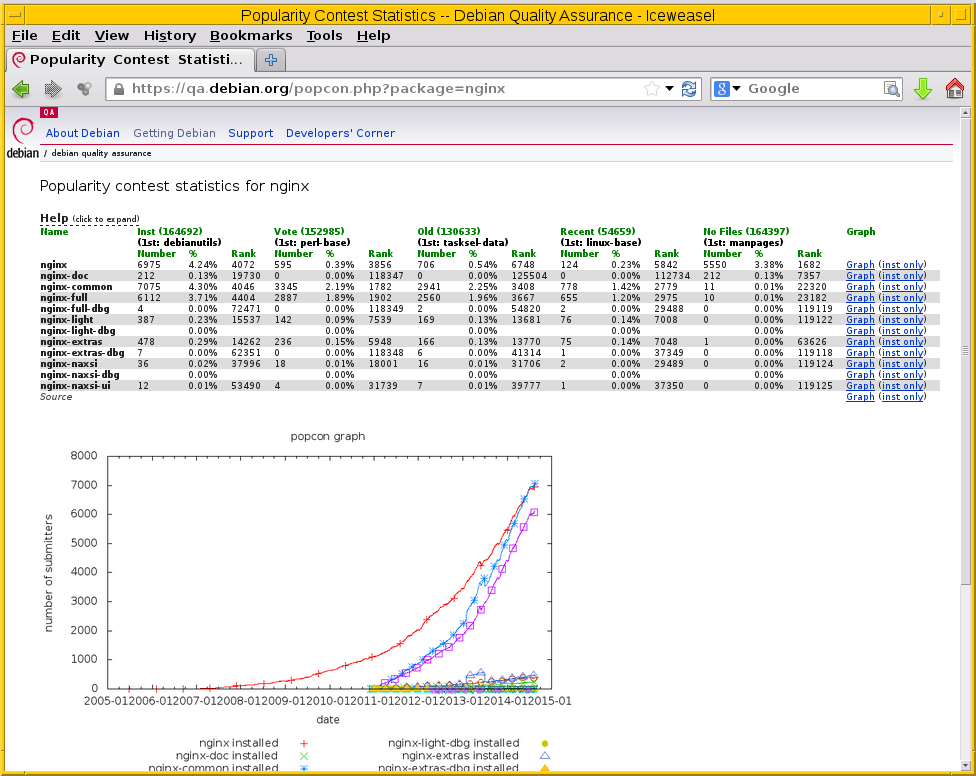Bookmark this page with the star icon
This screenshot has width=976, height=776.
coord(652,89)
